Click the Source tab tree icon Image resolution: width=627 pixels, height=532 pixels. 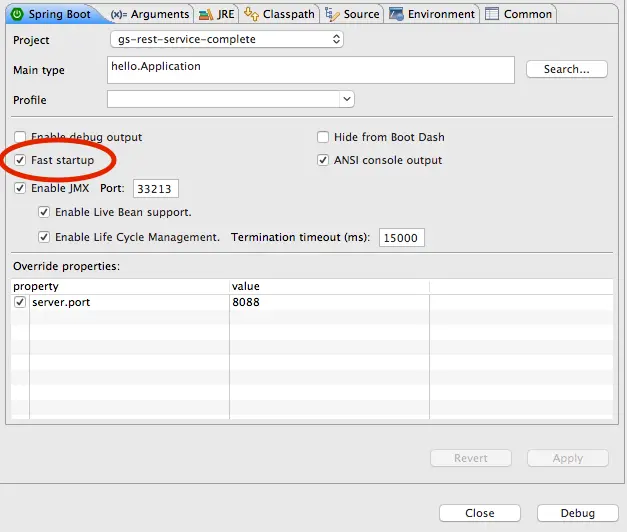click(x=332, y=14)
